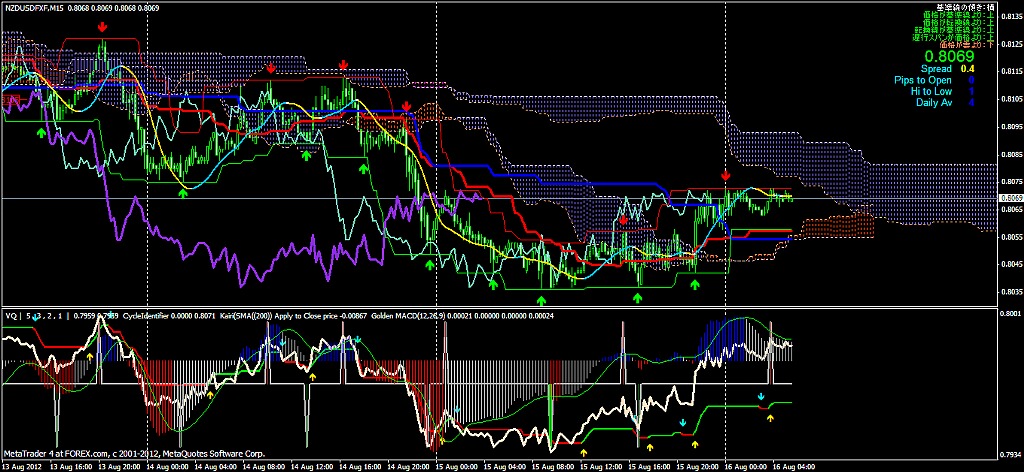Click the 0.8135 price axis label
Image resolution: width=1024 pixels, height=472 pixels.
click(1010, 17)
